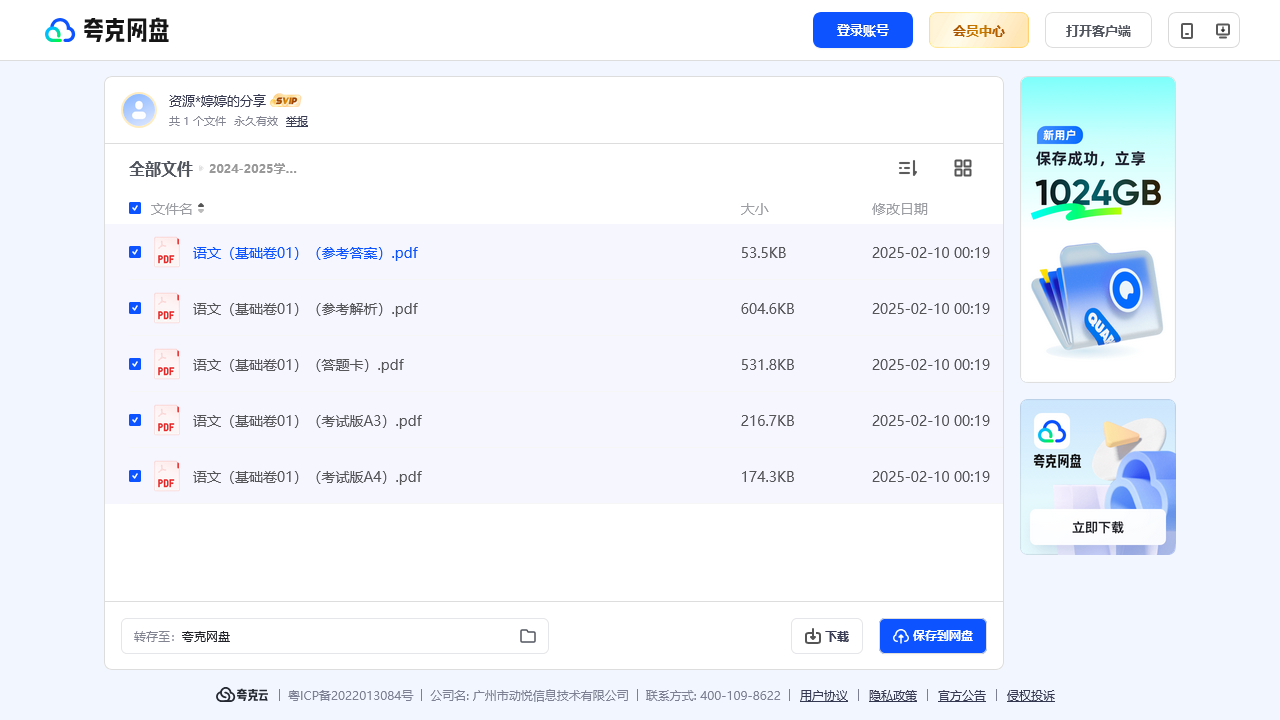
Task: Click the 保存到网盘 button
Action: coord(933,636)
